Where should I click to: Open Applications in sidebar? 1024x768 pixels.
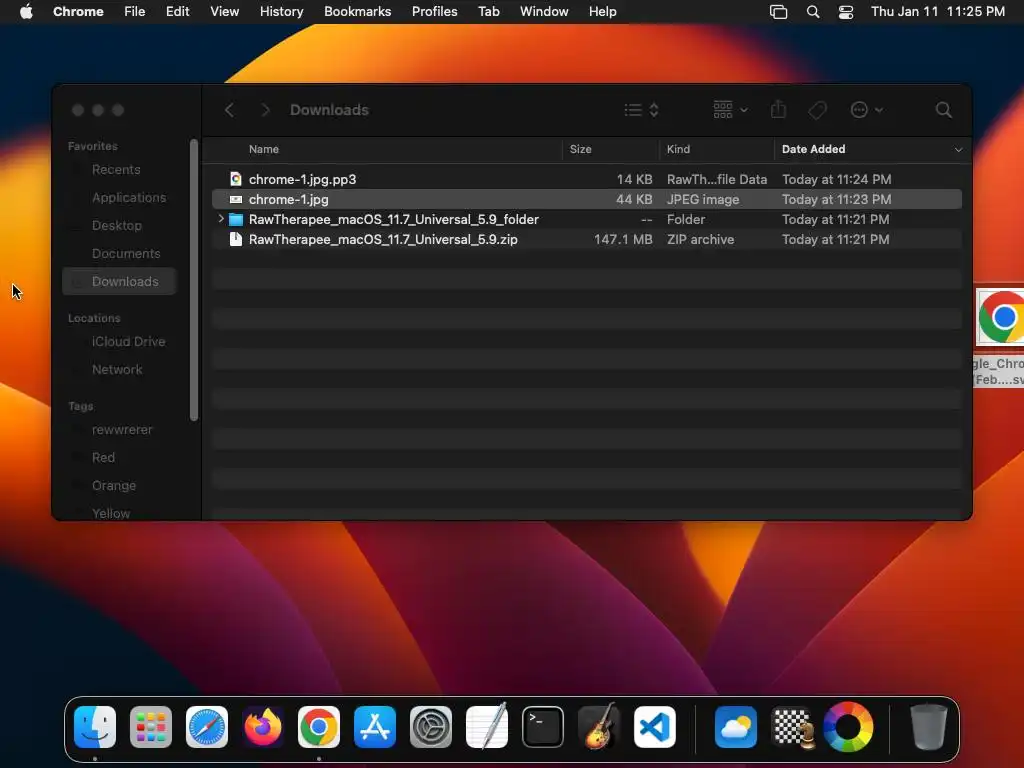[129, 197]
